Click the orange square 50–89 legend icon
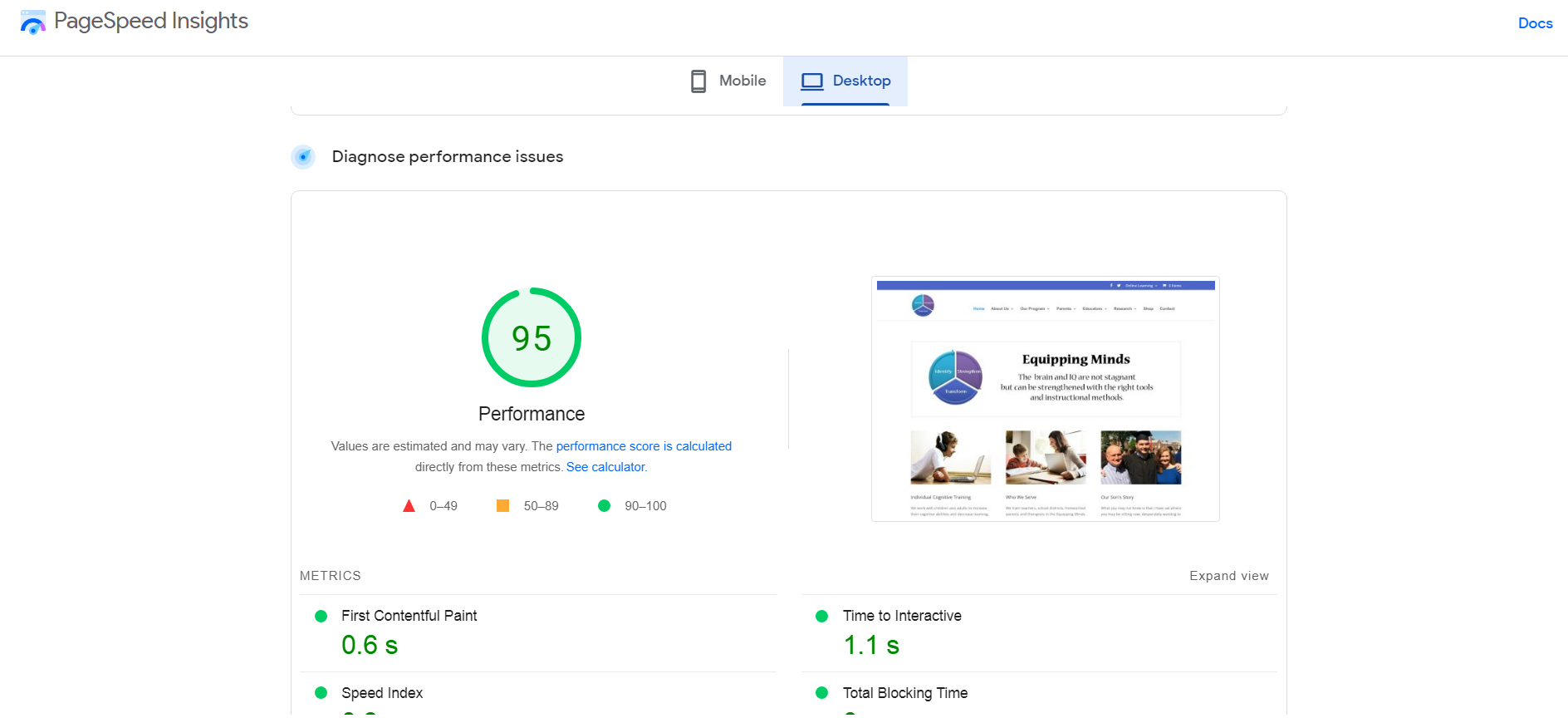Image resolution: width=1568 pixels, height=718 pixels. point(502,505)
